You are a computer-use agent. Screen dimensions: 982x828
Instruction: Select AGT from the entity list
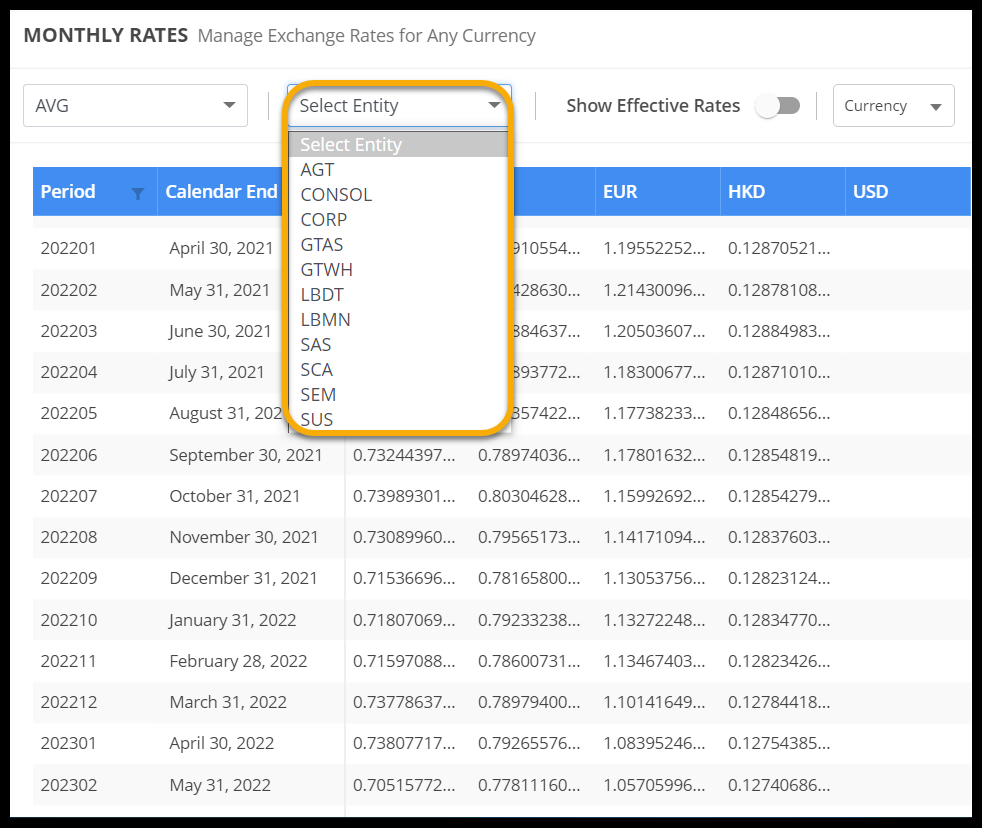(x=318, y=170)
